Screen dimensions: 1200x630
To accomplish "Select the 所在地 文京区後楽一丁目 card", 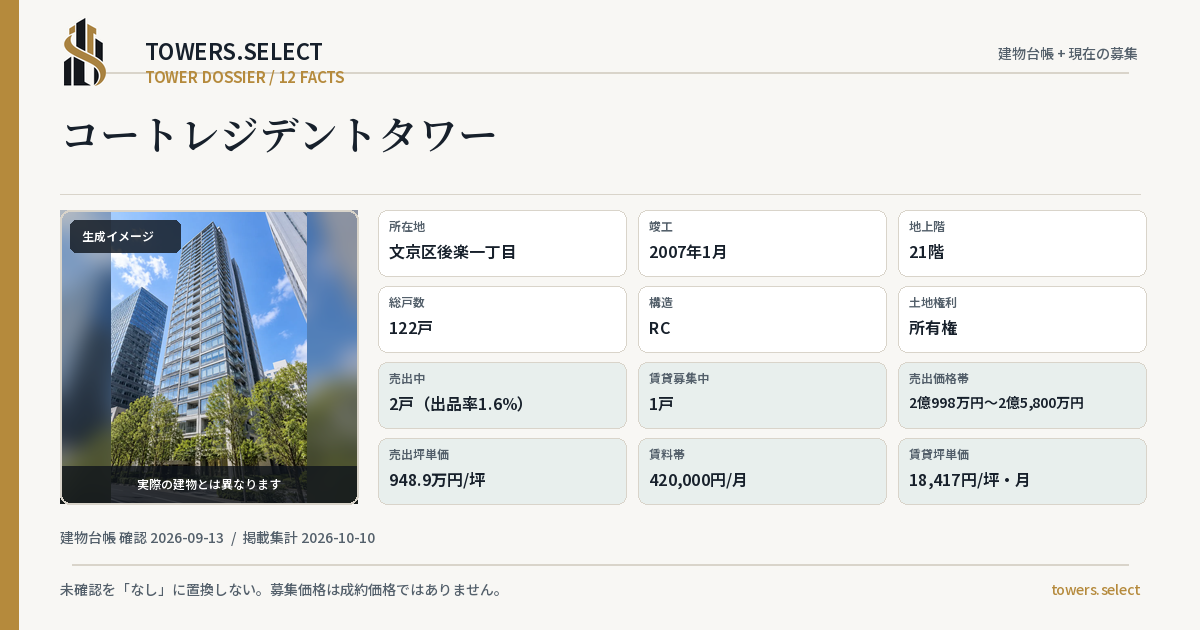I will click(502, 243).
